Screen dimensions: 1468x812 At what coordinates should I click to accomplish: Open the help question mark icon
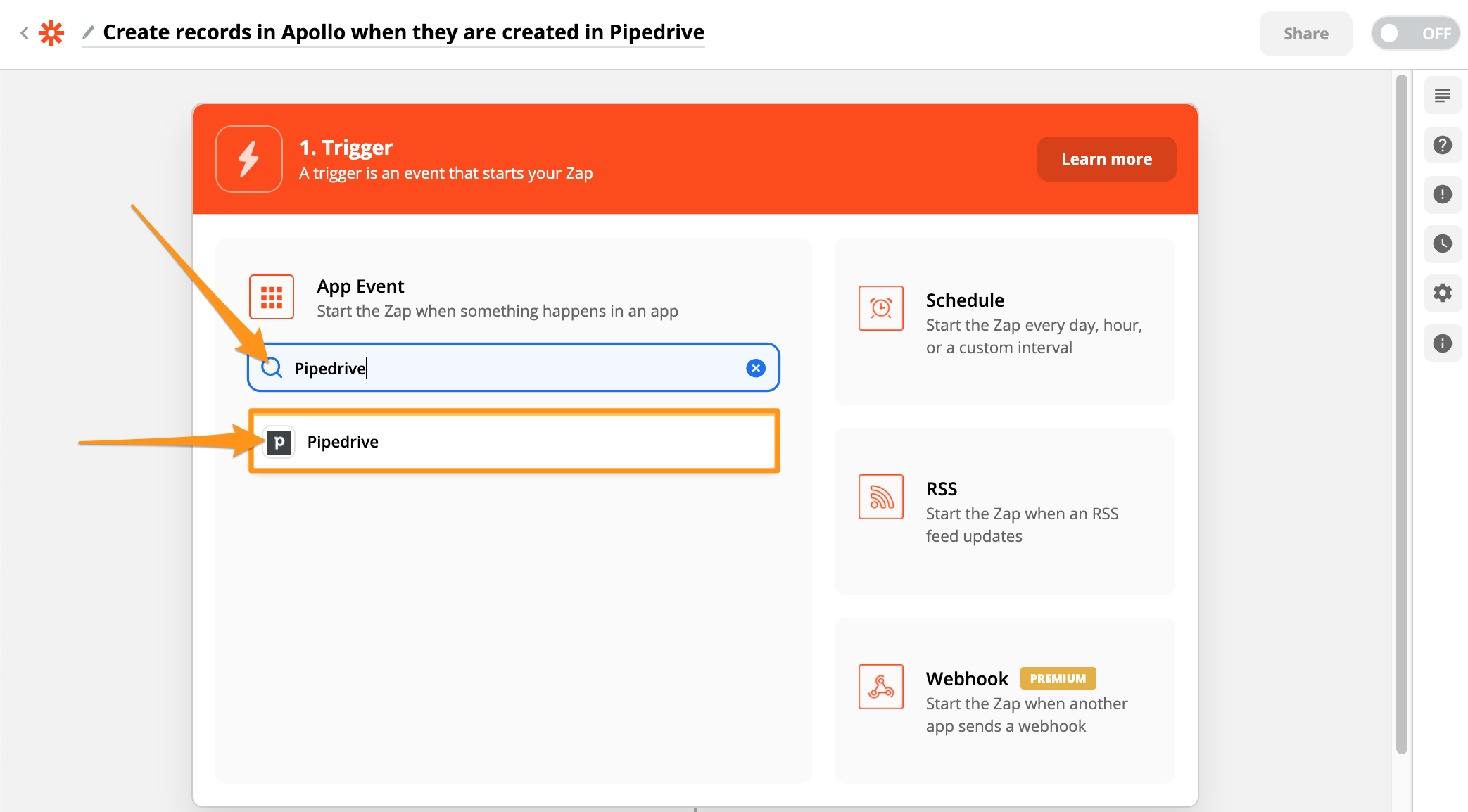[1443, 145]
